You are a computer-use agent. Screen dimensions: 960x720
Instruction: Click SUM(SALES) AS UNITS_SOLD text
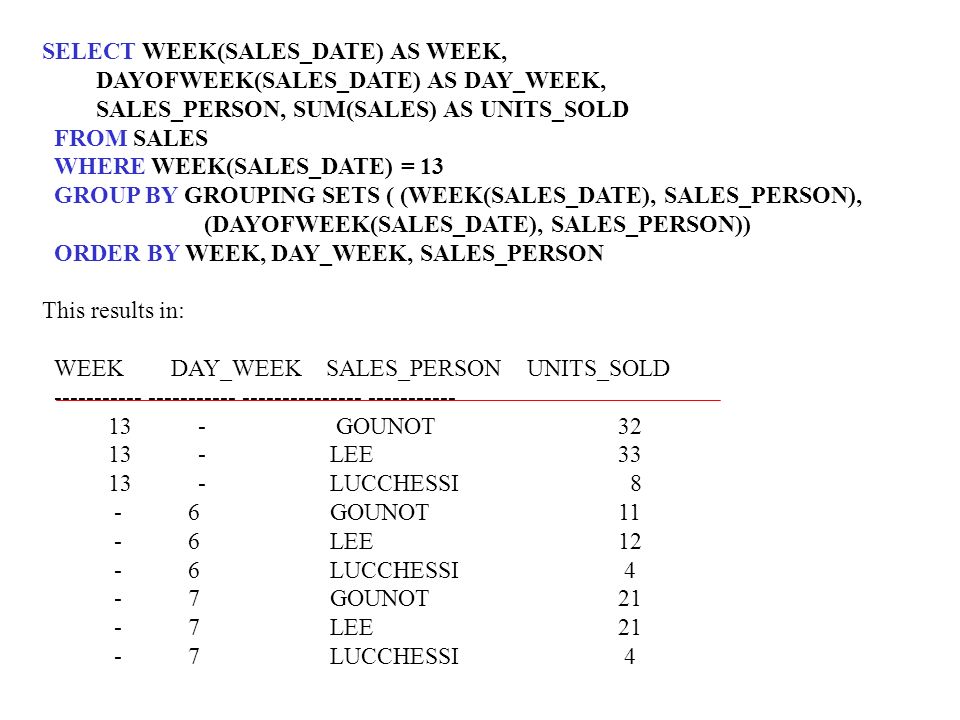pyautogui.click(x=461, y=110)
